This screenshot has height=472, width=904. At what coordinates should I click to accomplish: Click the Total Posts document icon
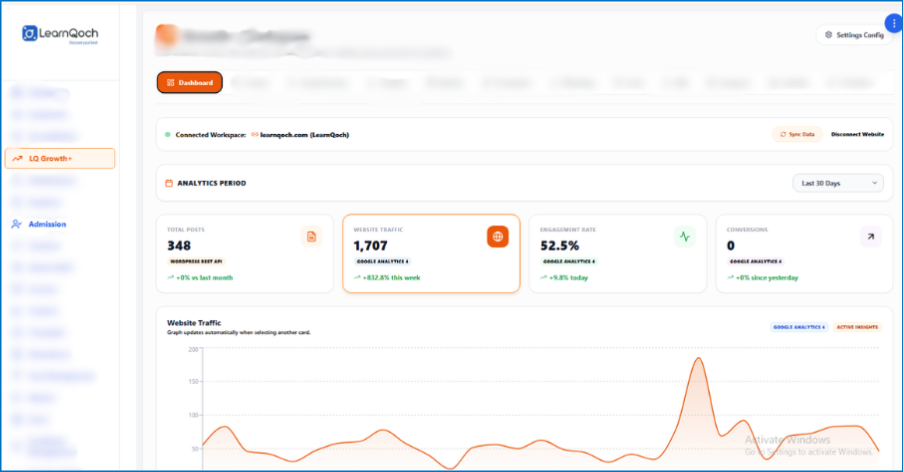(x=311, y=237)
